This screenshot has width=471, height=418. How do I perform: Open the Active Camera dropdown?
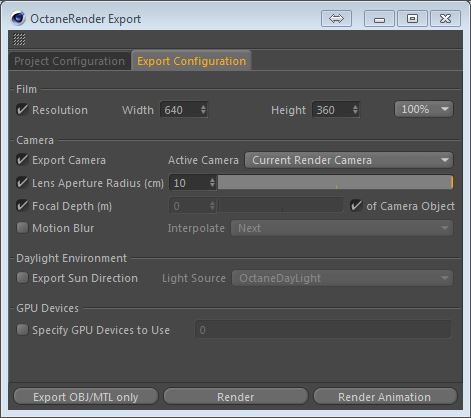point(349,160)
